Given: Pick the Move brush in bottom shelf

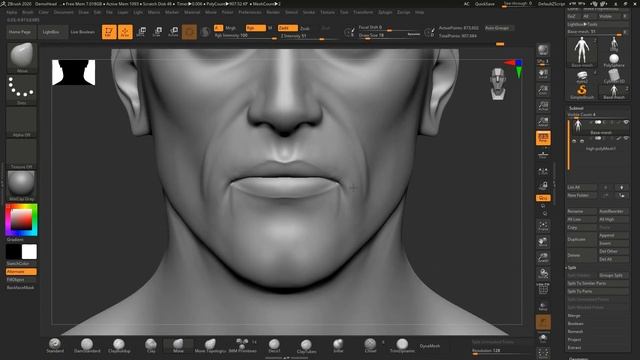Looking at the screenshot, I should pos(178,345).
